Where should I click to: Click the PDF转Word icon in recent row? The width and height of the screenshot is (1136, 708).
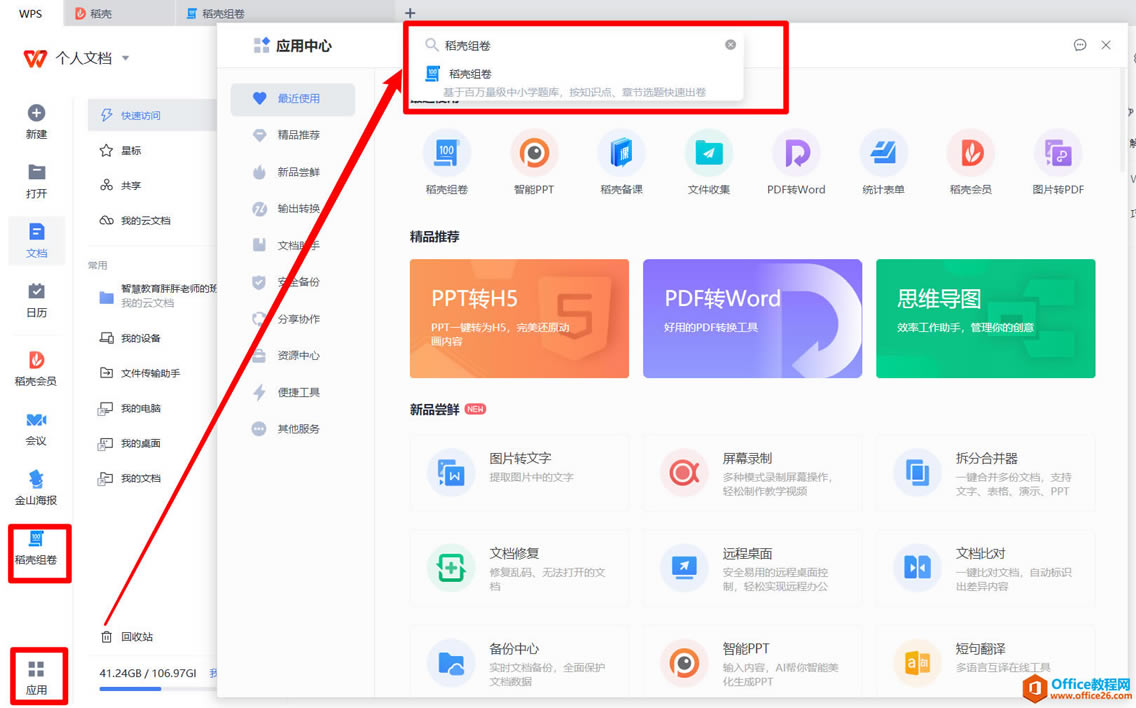point(796,154)
